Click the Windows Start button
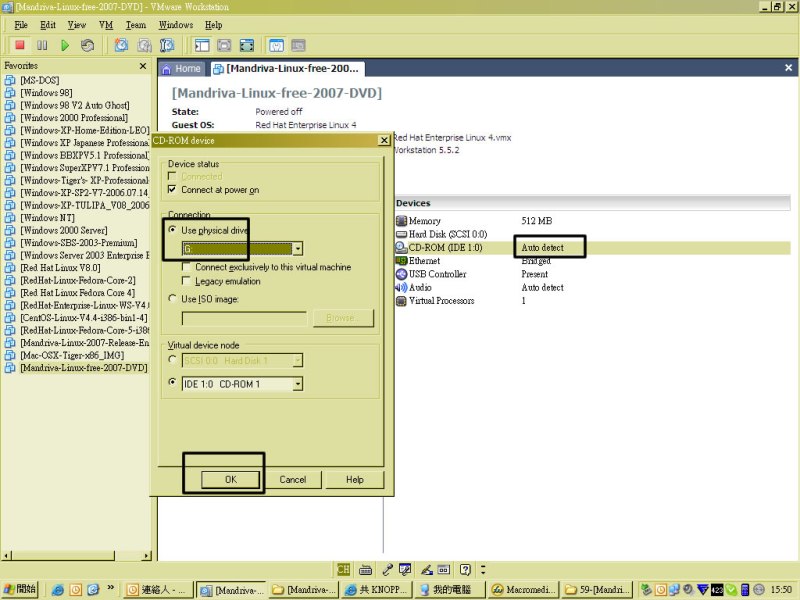The width and height of the screenshot is (800, 600). pos(21,589)
